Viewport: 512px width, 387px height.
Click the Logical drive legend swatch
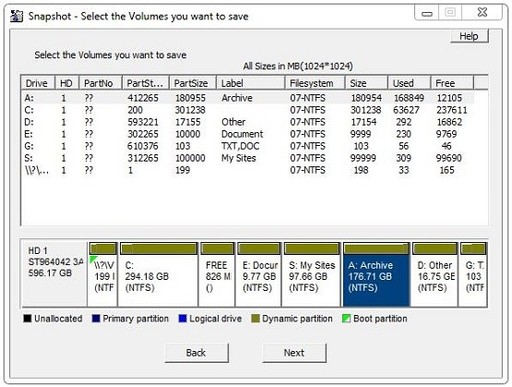point(182,318)
